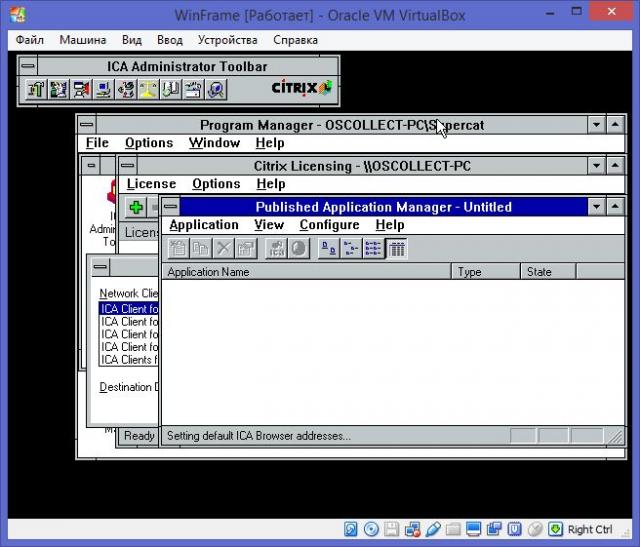Click the VirtualBox display status icon
Viewport: 640px width, 547px height.
click(473, 529)
